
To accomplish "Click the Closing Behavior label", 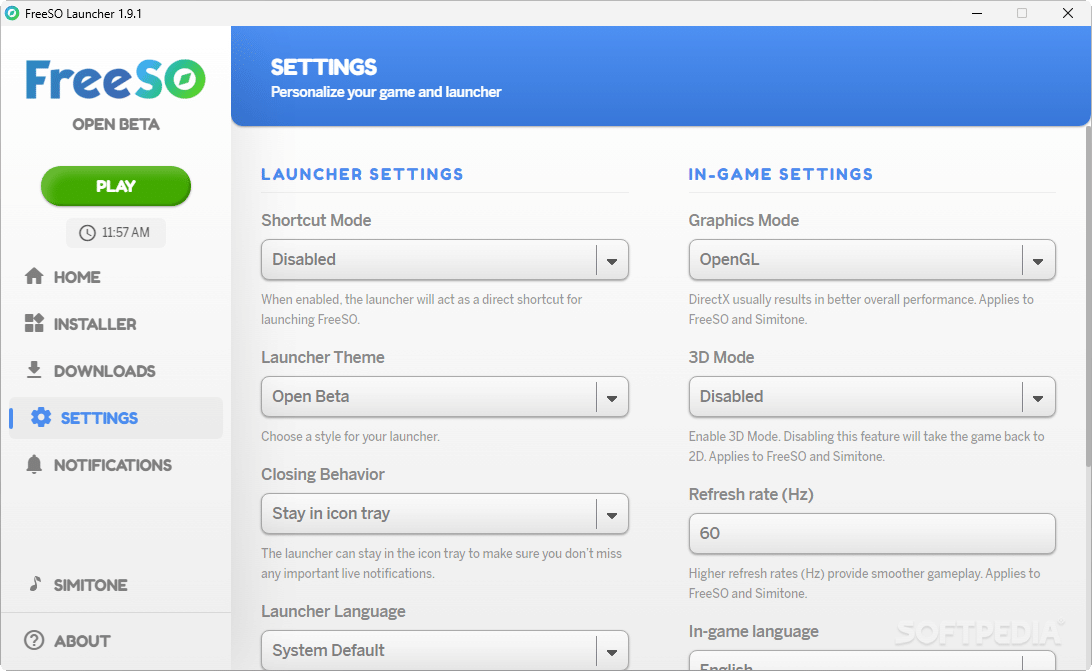I will 322,474.
